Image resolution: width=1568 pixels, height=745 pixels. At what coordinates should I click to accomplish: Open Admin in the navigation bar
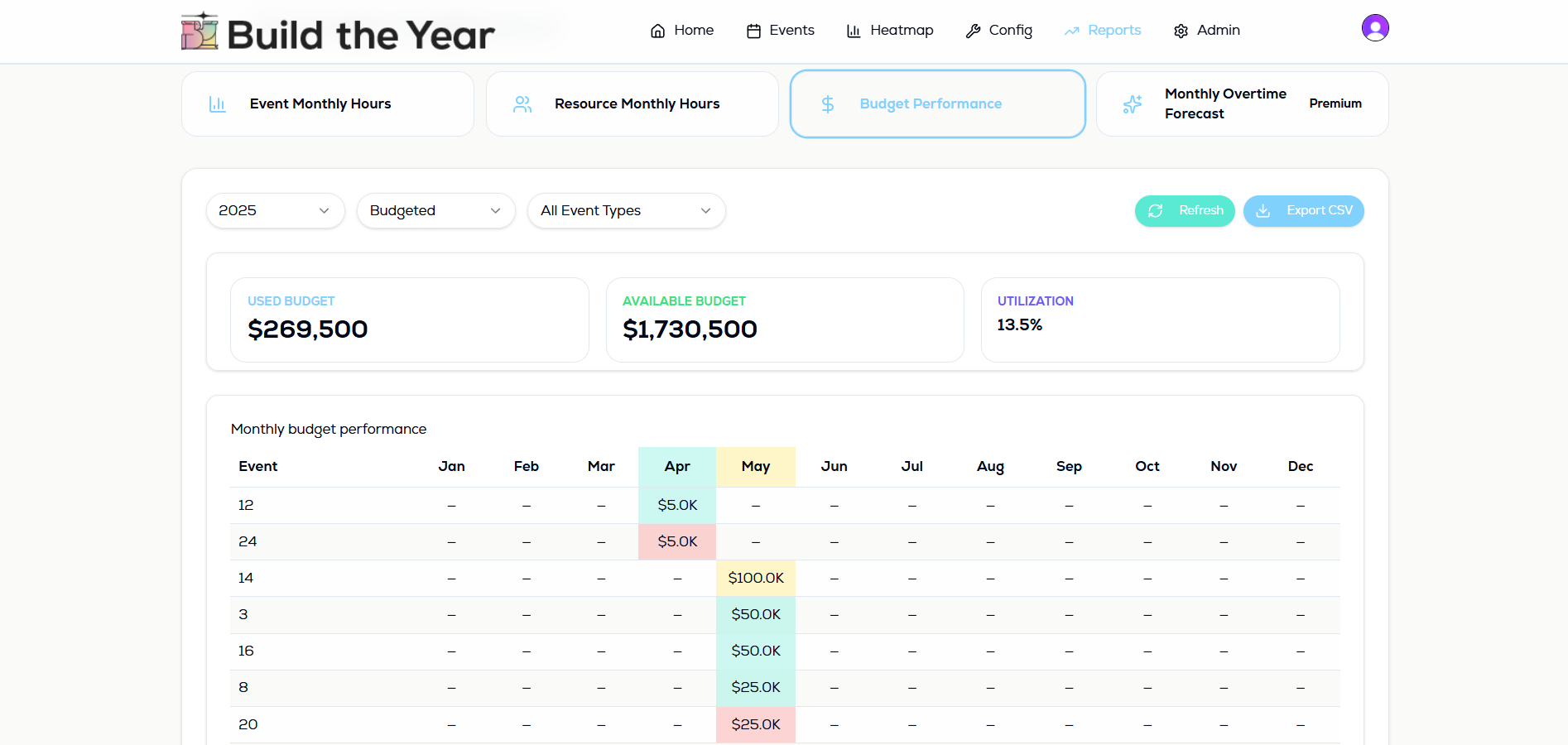click(1207, 31)
